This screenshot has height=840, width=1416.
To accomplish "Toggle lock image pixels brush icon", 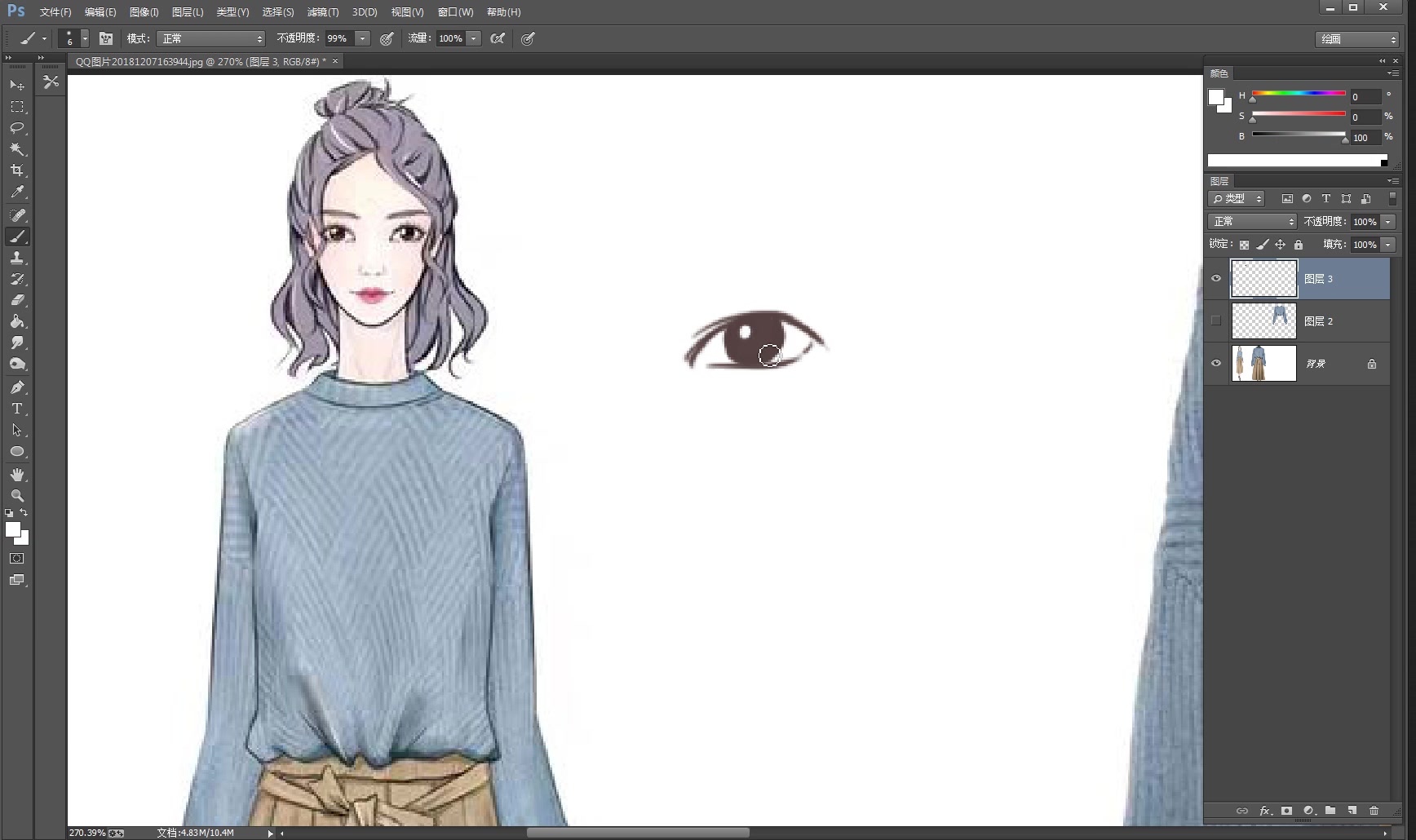I will coord(1262,245).
